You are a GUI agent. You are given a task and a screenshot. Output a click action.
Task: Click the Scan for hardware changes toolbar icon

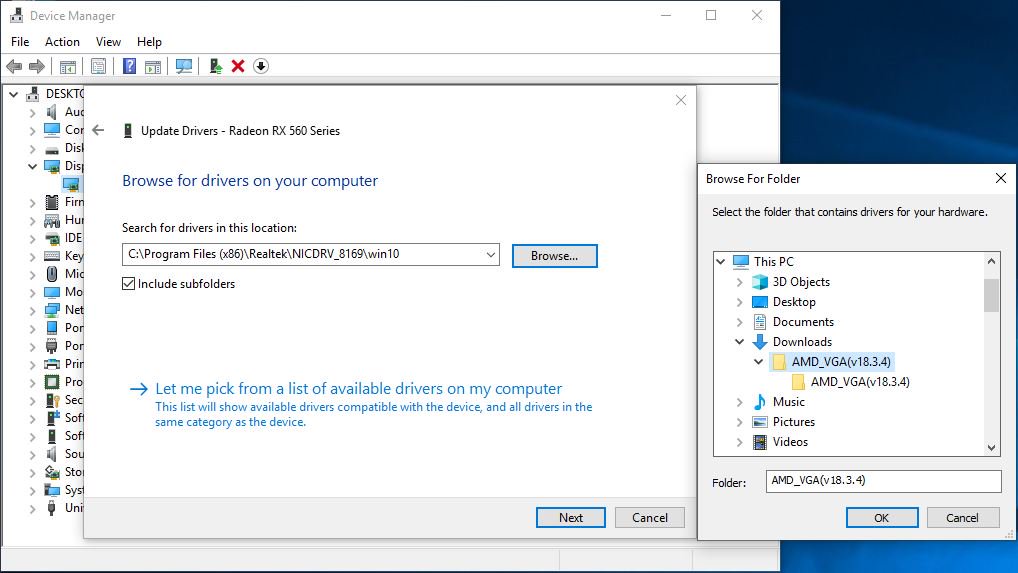(x=184, y=66)
